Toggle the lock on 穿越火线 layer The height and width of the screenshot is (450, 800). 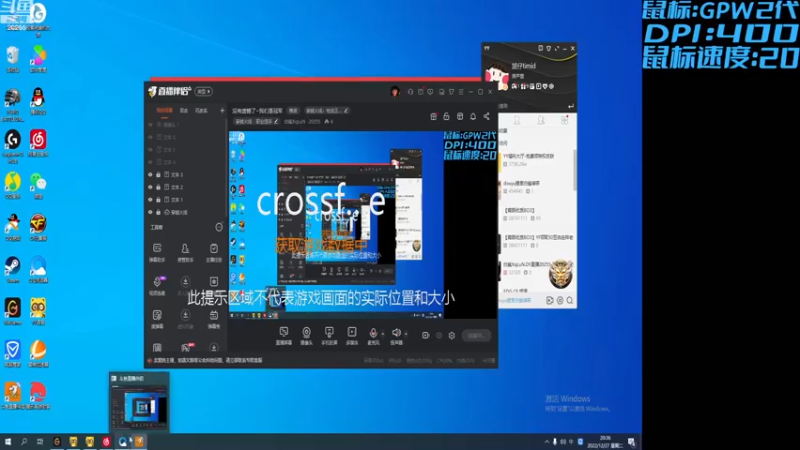tap(158, 212)
